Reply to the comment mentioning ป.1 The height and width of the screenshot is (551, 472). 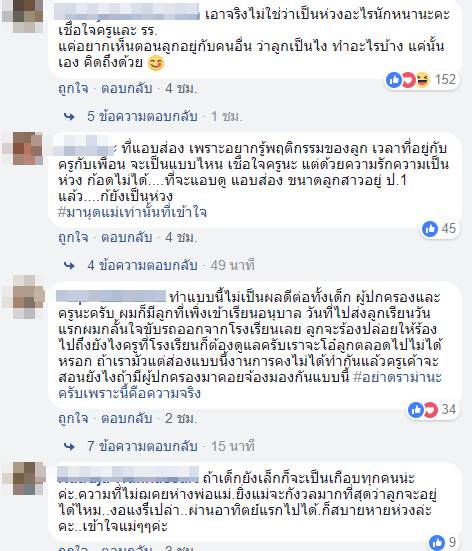(x=127, y=238)
